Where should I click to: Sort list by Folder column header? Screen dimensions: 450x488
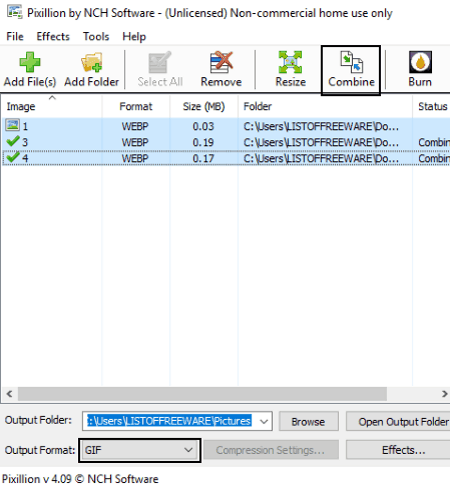coord(325,106)
